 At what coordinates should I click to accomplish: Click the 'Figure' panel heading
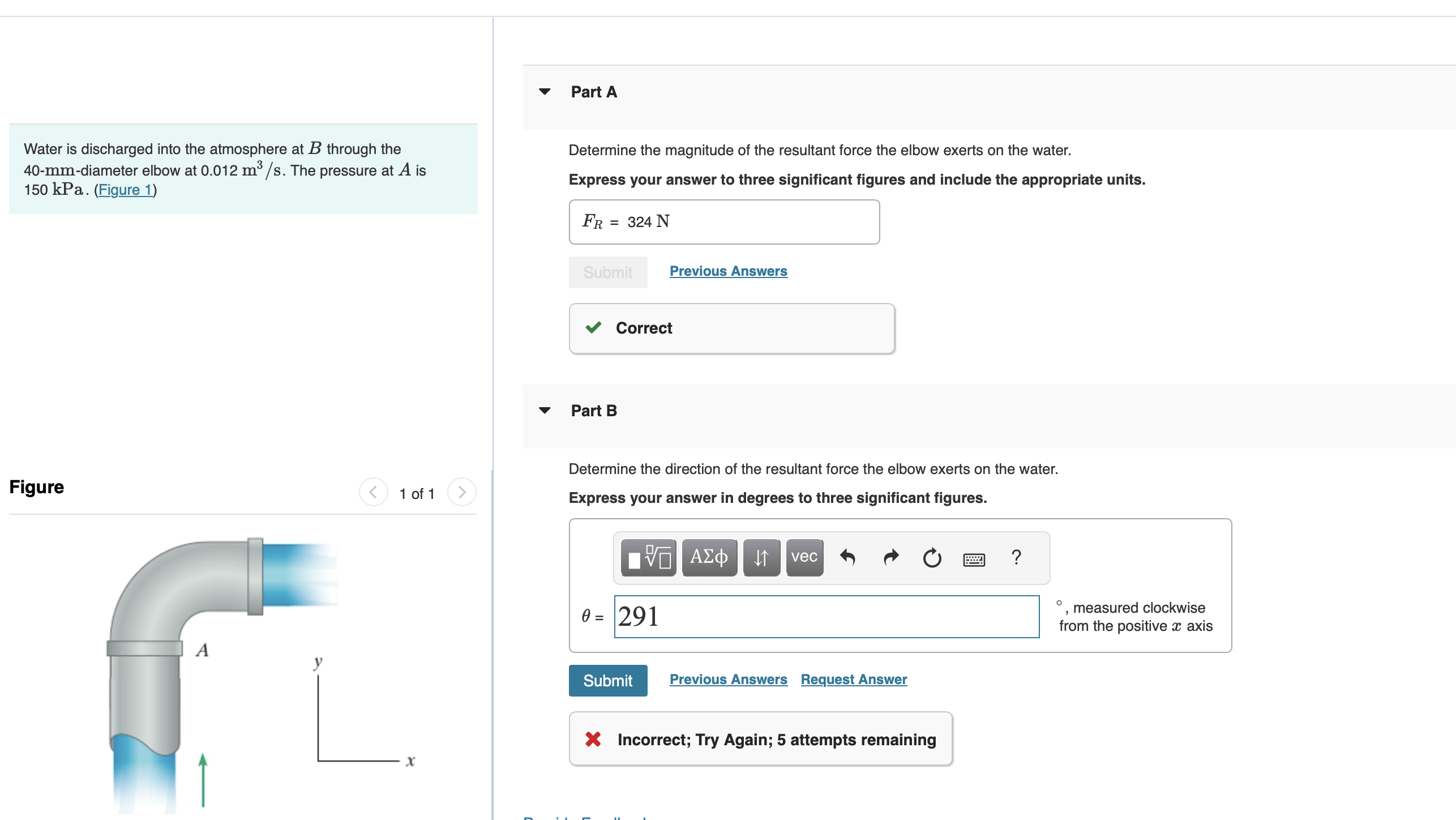[x=37, y=487]
